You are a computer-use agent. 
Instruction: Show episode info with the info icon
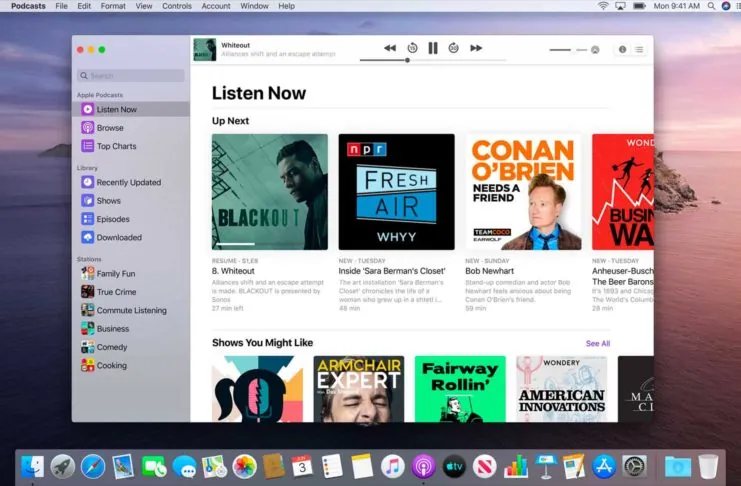622,50
